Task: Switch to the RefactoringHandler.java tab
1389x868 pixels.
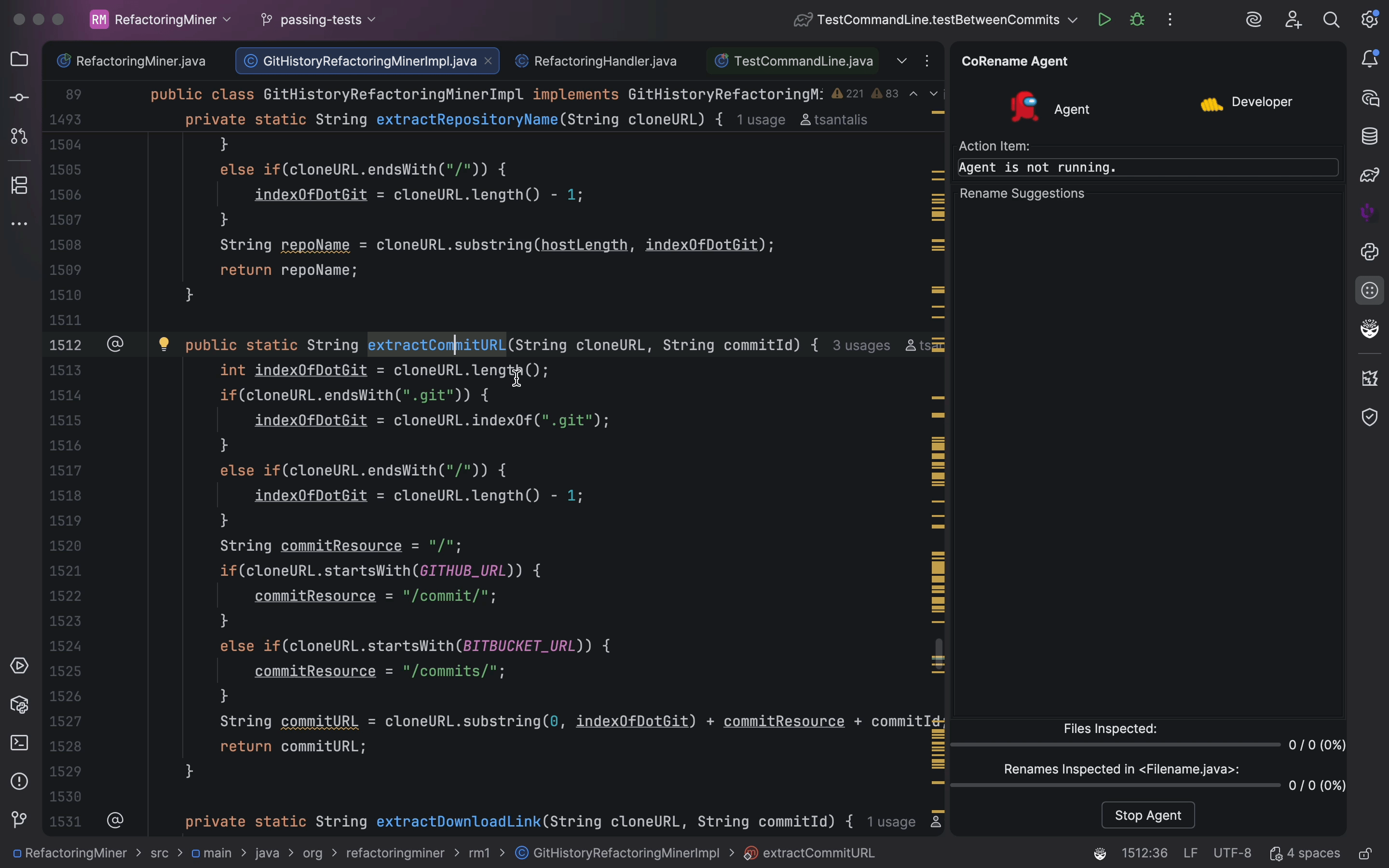Action: pyautogui.click(x=604, y=61)
